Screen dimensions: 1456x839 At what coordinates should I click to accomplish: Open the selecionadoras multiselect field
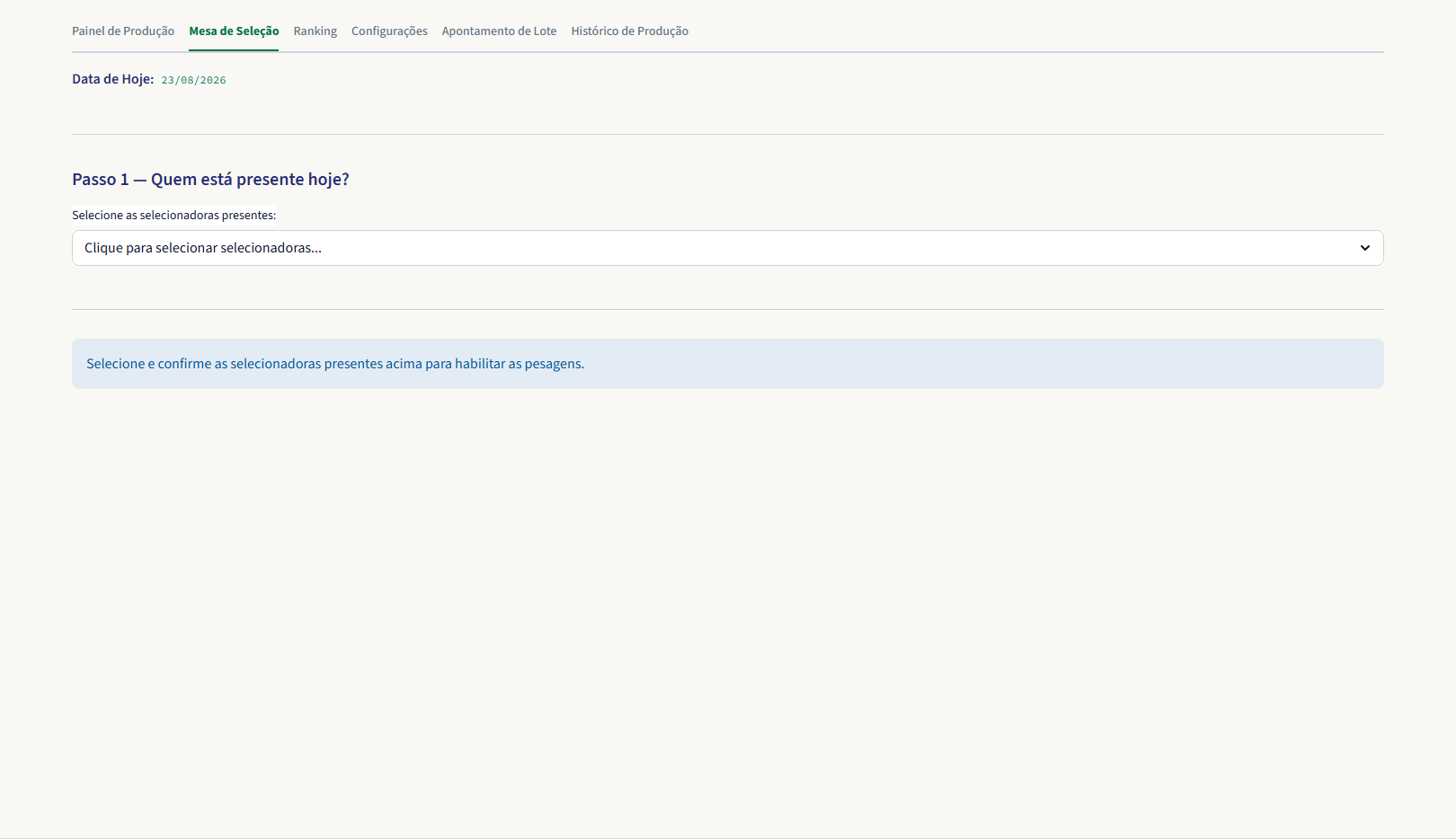pyautogui.click(x=728, y=248)
